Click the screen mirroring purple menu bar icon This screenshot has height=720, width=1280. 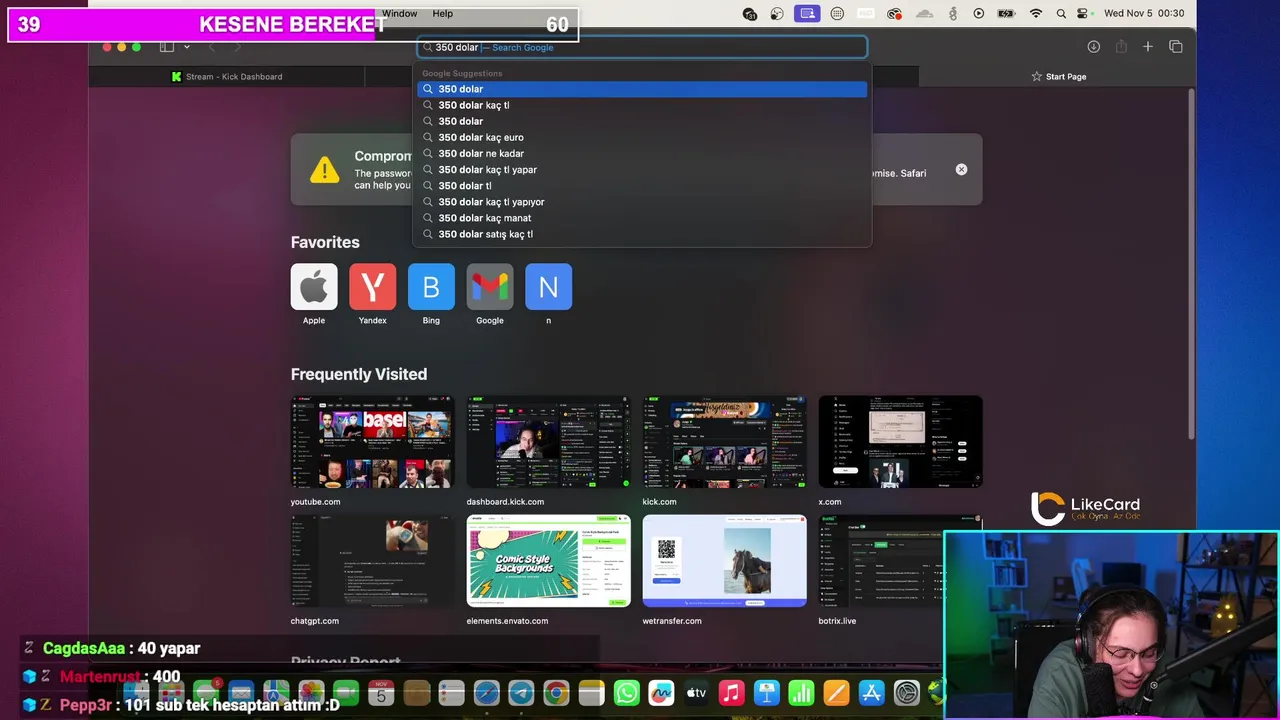tap(808, 13)
